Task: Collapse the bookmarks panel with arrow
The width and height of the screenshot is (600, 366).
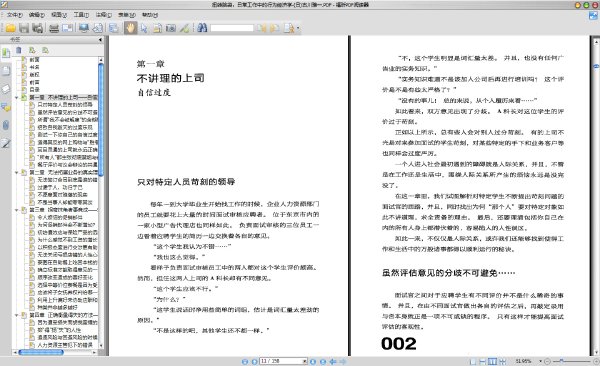Action: (x=100, y=39)
